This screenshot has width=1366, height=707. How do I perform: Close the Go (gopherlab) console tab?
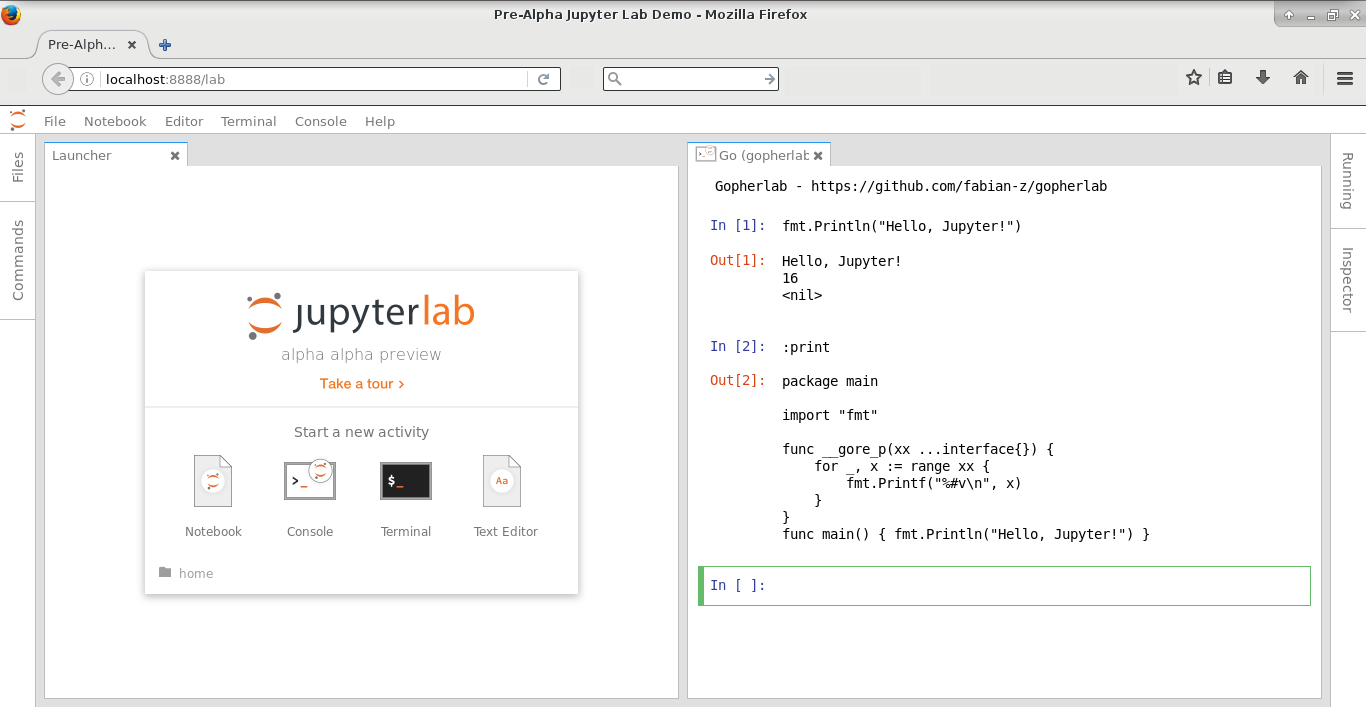coord(818,156)
